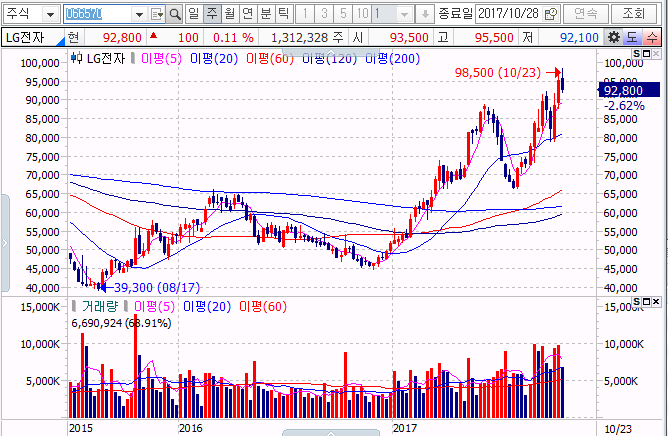The width and height of the screenshot is (668, 436).
Task: Select daily (일) chart period
Action: (194, 14)
